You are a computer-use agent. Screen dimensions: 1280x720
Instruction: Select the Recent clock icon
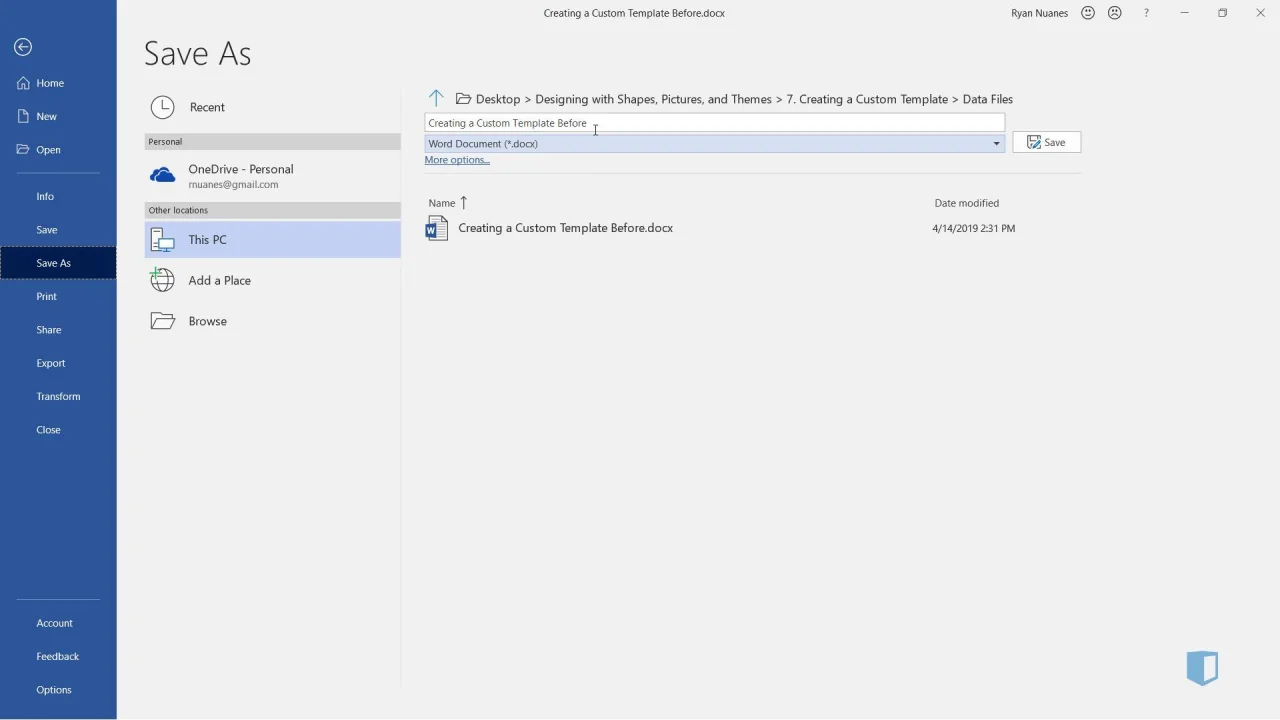[x=162, y=107]
